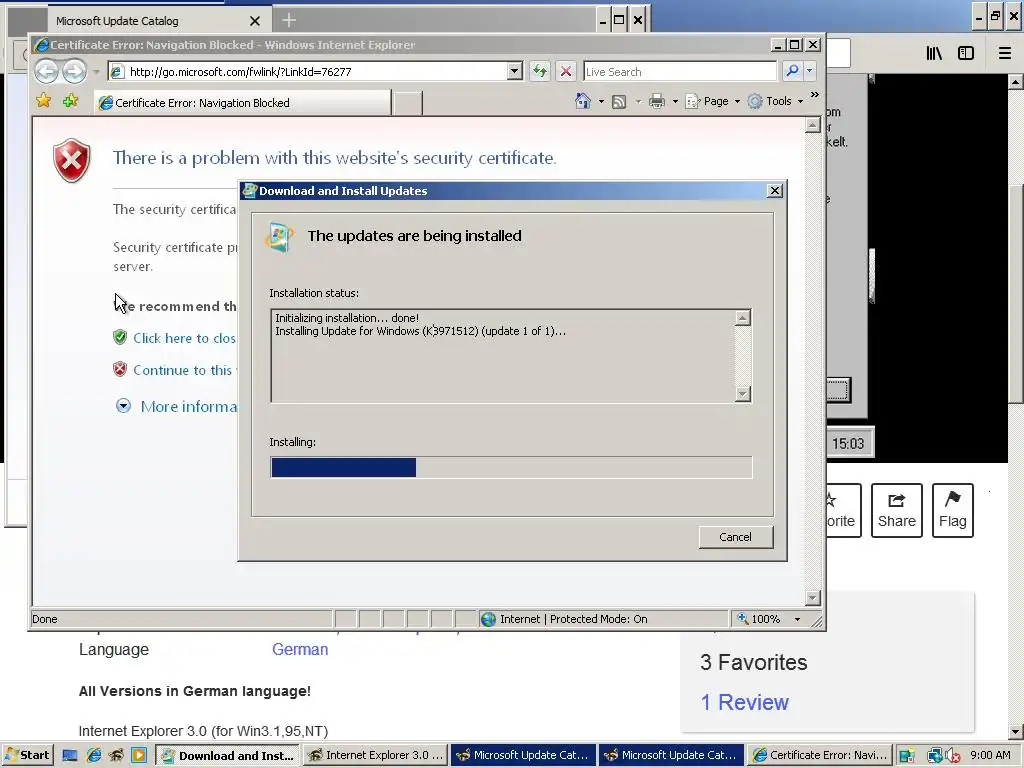Click the 9:00 AM taskbar clock
1024x768 pixels.
click(990, 755)
